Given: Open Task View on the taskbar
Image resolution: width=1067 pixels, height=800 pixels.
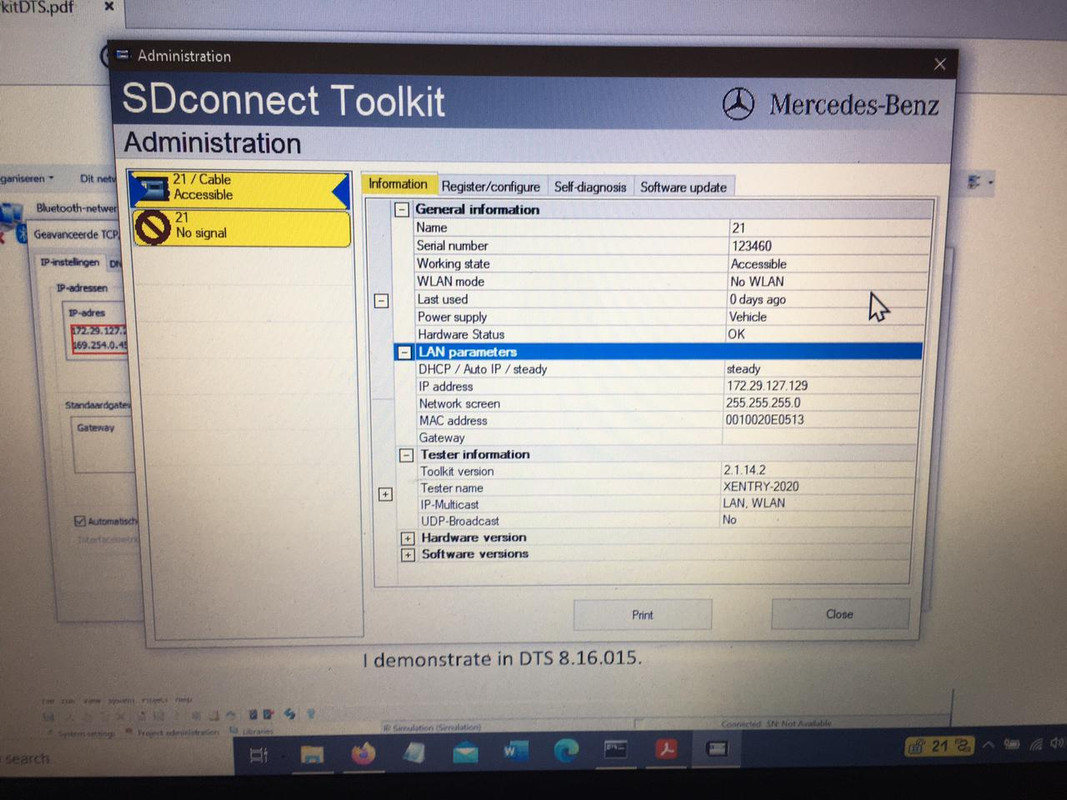Looking at the screenshot, I should (x=259, y=755).
